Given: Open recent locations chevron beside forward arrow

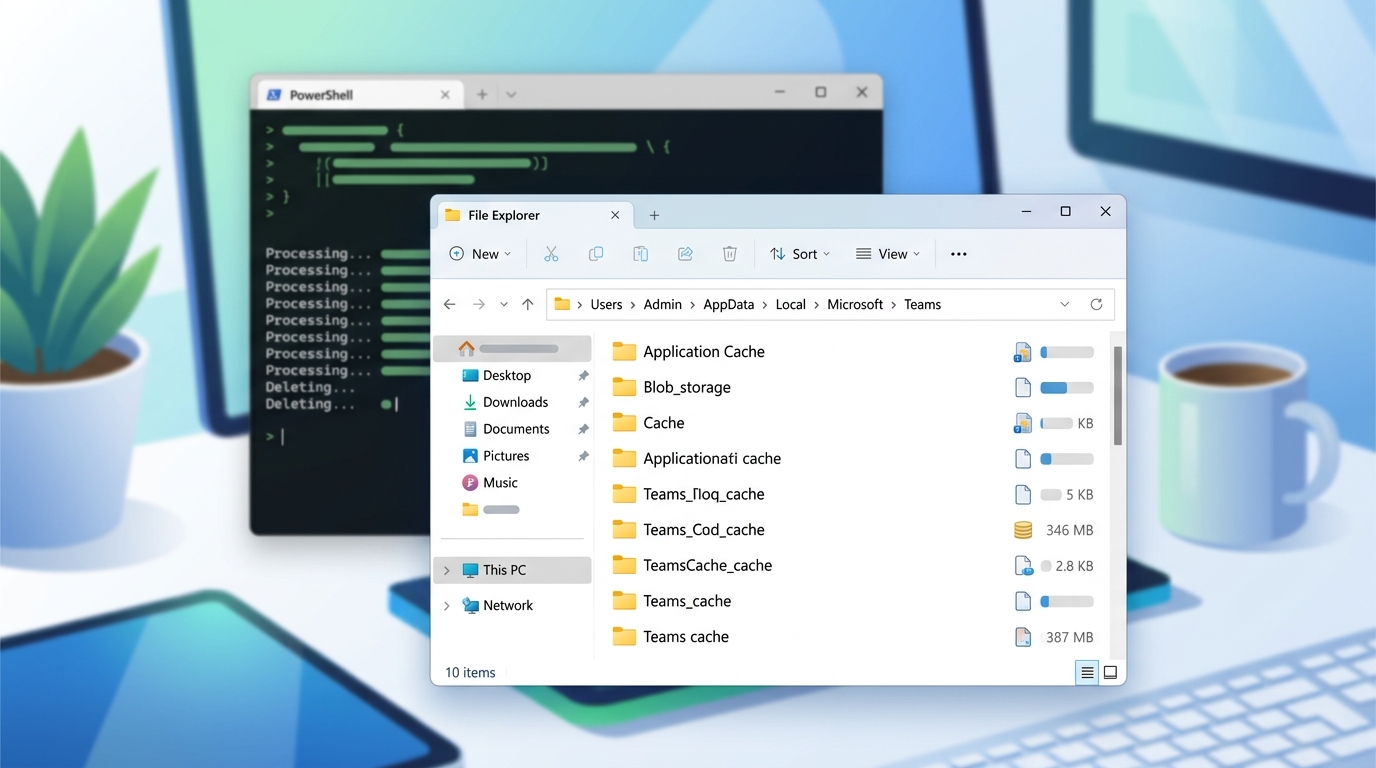Looking at the screenshot, I should (x=503, y=304).
